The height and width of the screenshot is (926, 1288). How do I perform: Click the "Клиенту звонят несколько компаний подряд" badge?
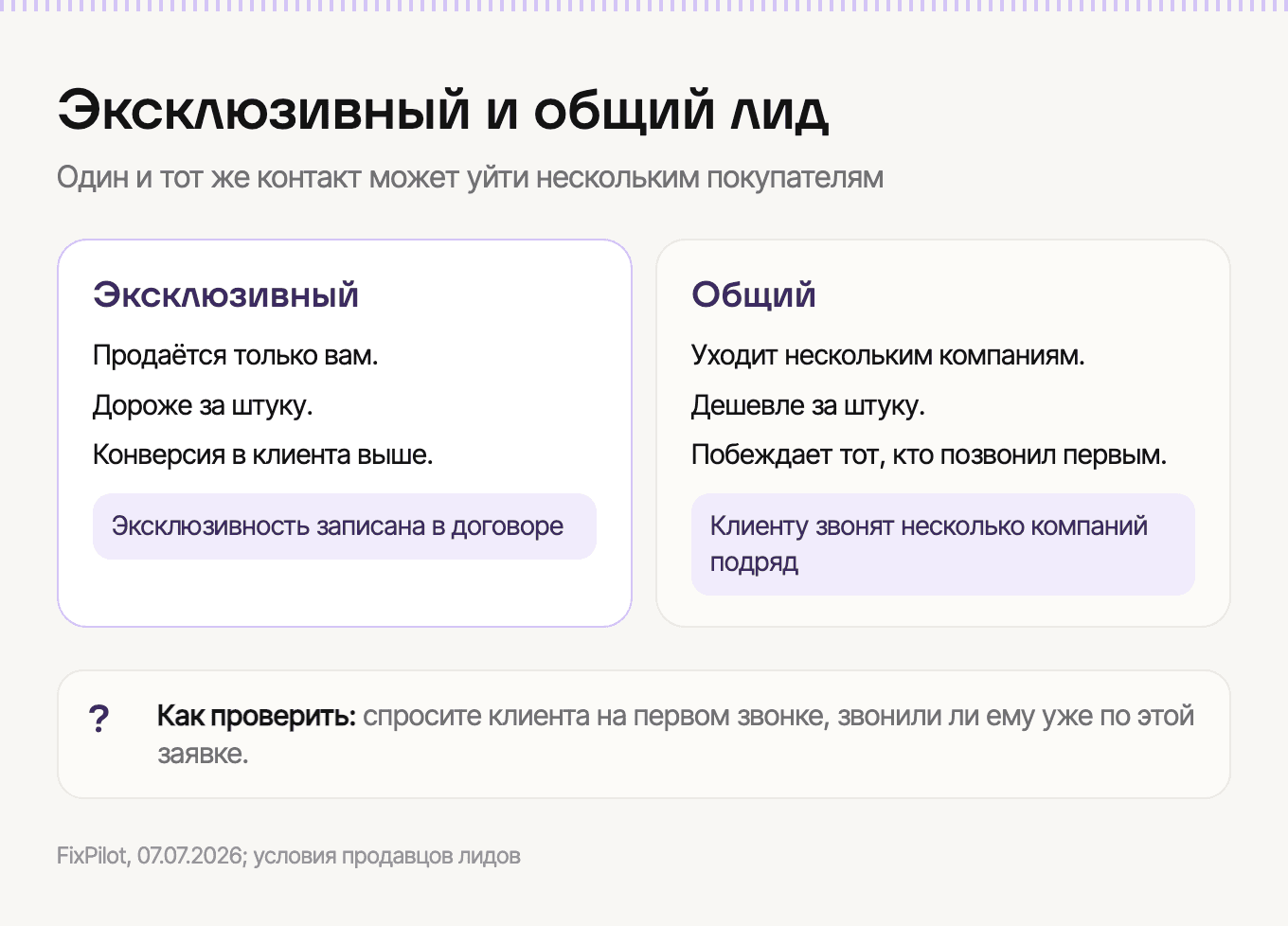[943, 544]
